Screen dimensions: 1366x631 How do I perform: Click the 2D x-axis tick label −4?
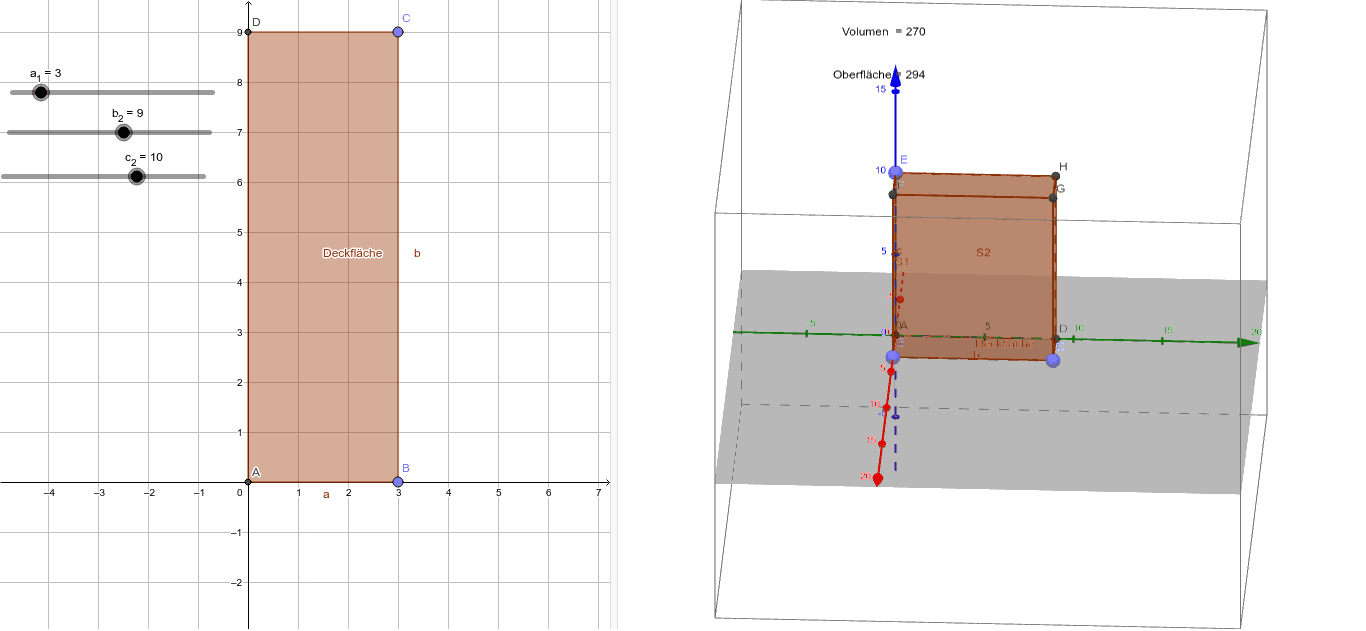[47, 493]
